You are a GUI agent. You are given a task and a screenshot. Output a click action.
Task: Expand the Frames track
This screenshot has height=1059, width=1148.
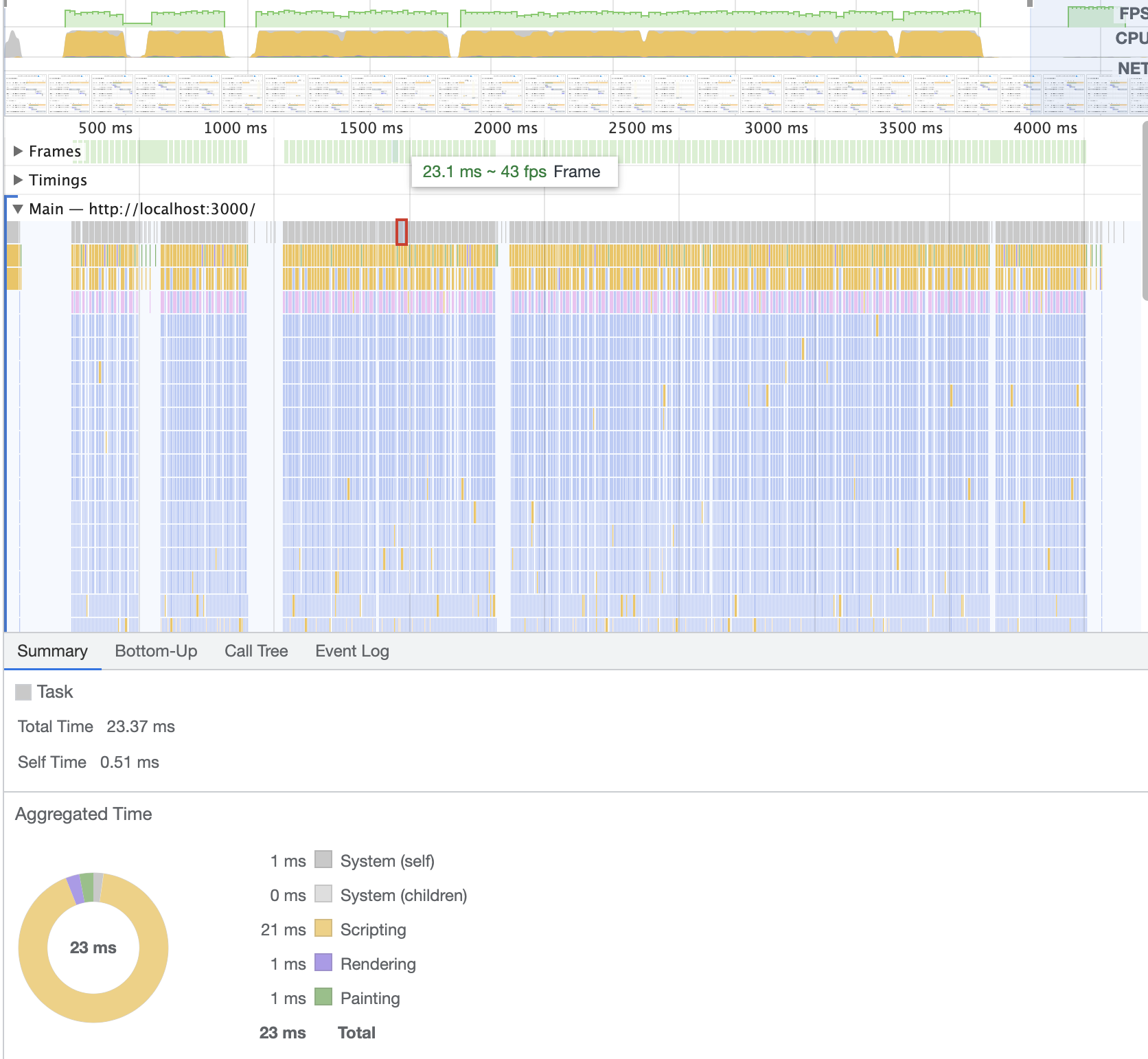[19, 151]
